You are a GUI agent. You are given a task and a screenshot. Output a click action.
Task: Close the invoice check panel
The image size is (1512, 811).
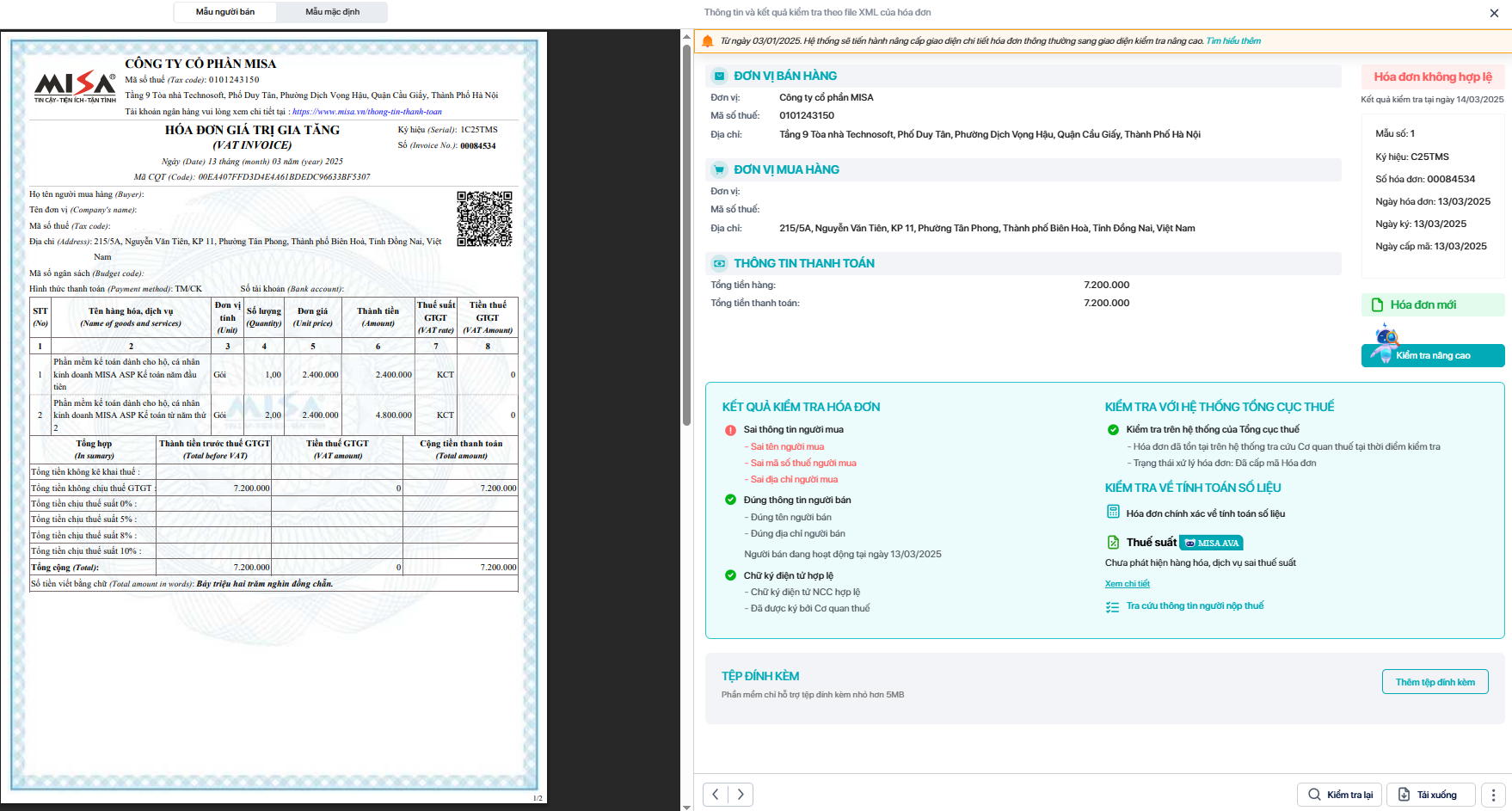point(1494,13)
